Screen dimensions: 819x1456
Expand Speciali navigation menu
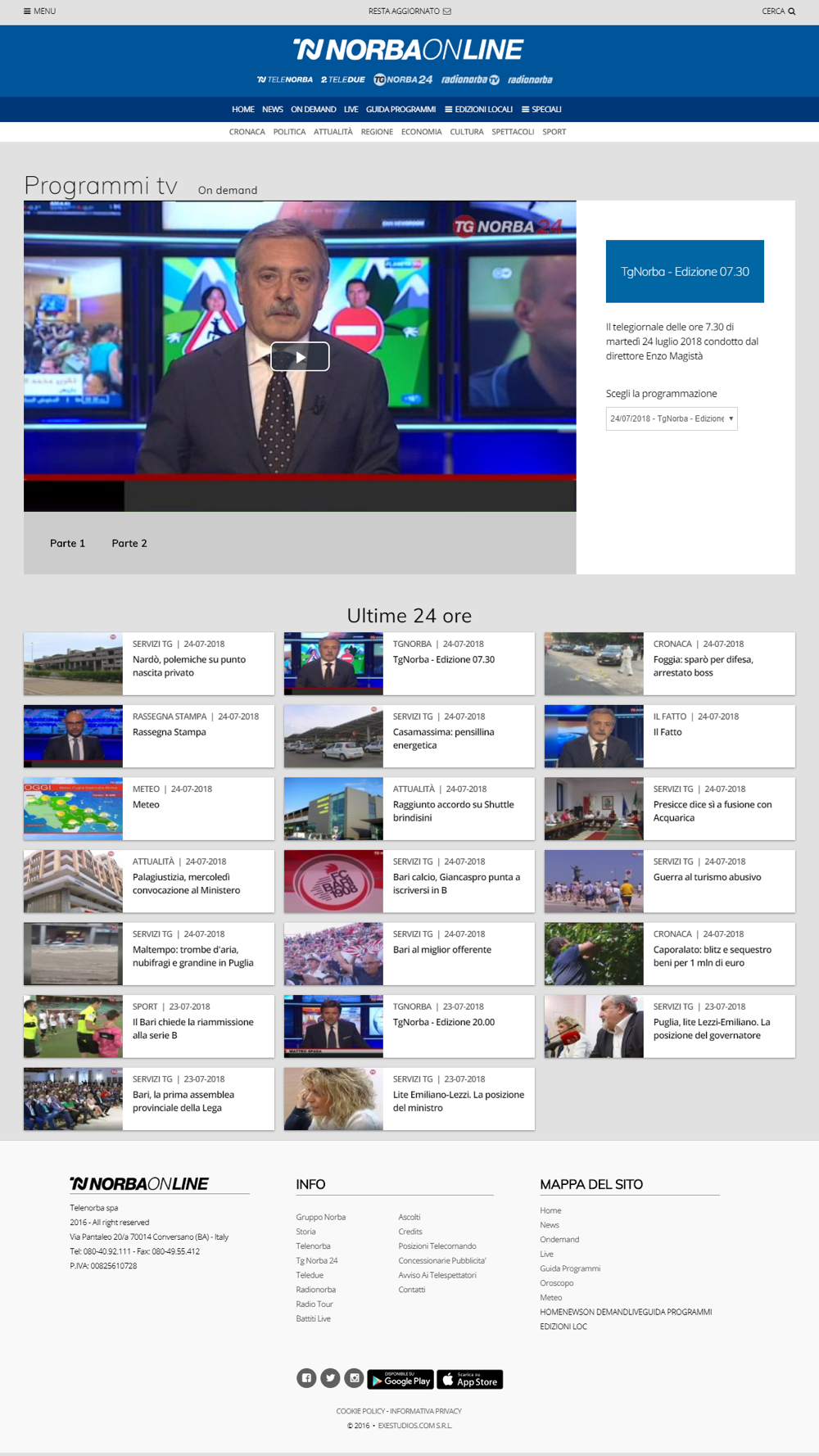tap(541, 109)
